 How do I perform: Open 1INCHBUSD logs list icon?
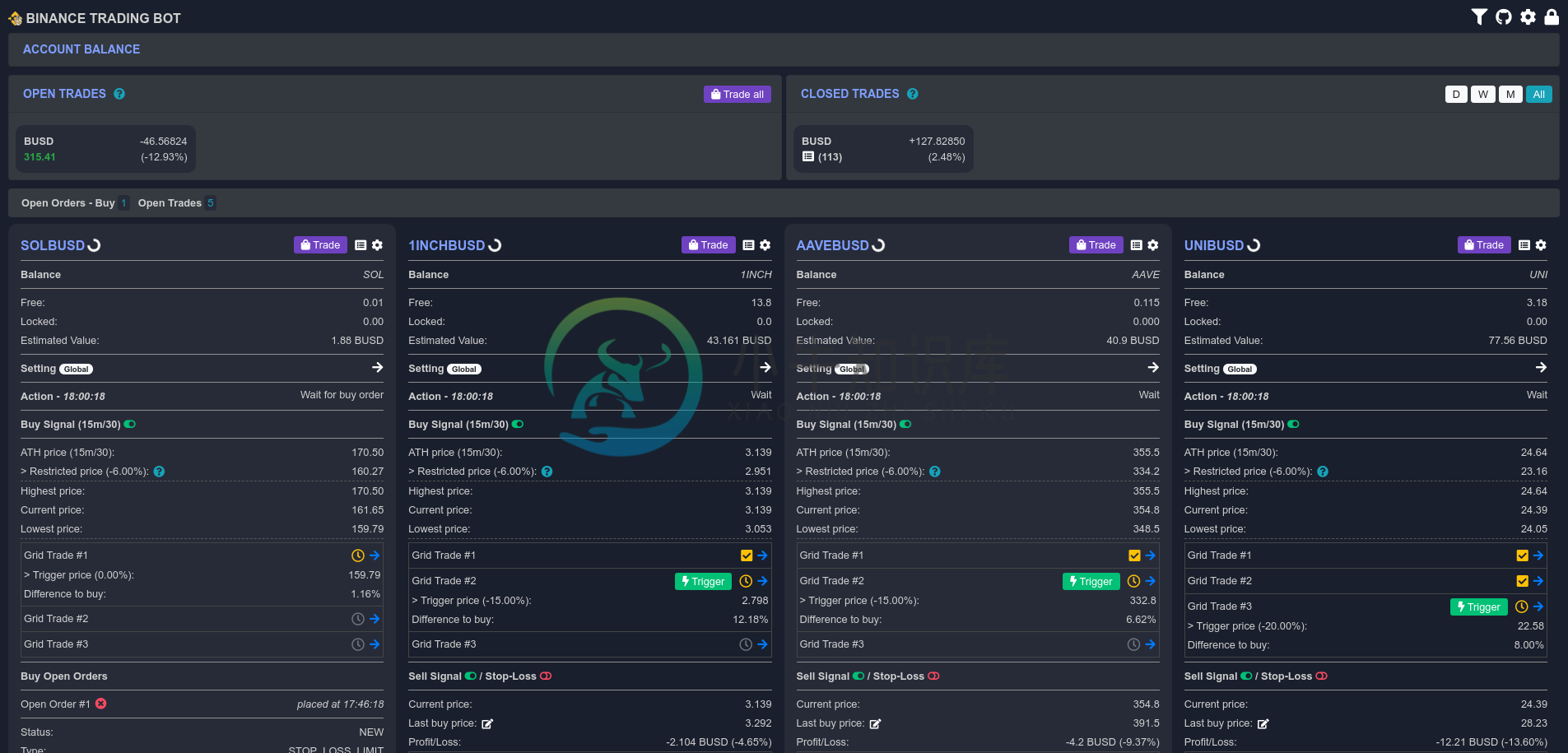point(748,245)
